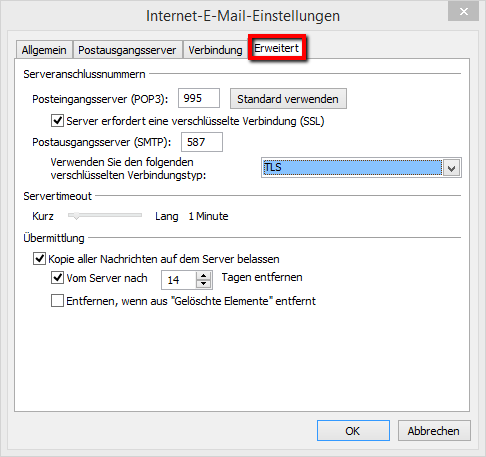Click the 'Lang' slider label

(x=167, y=216)
